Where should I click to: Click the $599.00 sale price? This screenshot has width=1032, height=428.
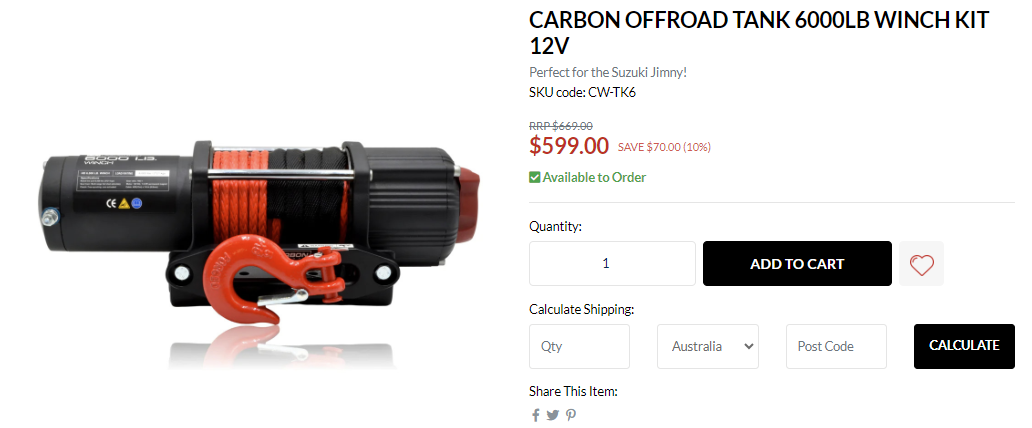tap(569, 146)
